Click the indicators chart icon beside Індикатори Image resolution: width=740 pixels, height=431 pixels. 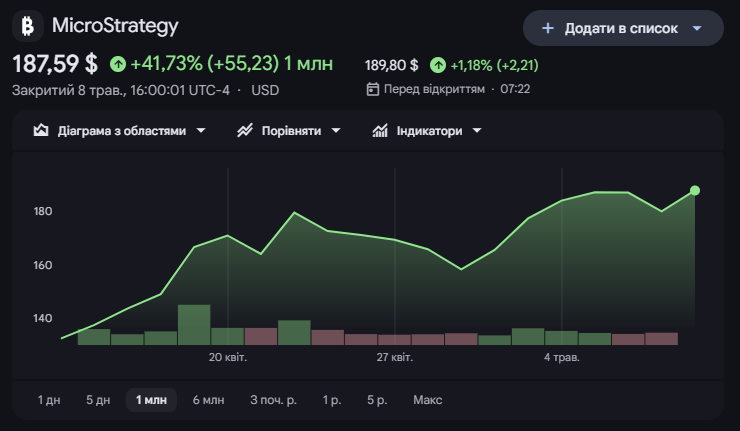(380, 130)
